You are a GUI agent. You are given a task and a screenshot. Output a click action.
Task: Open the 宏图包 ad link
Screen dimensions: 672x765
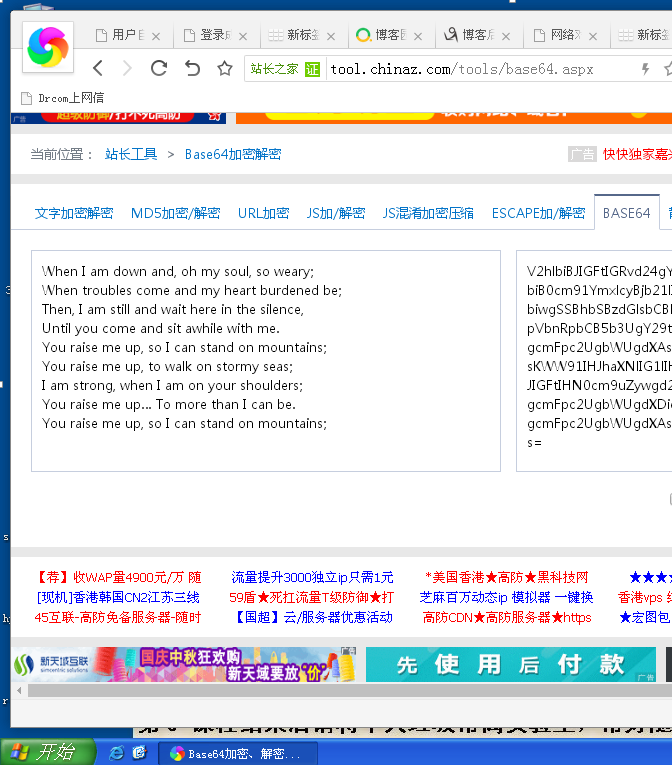645,617
